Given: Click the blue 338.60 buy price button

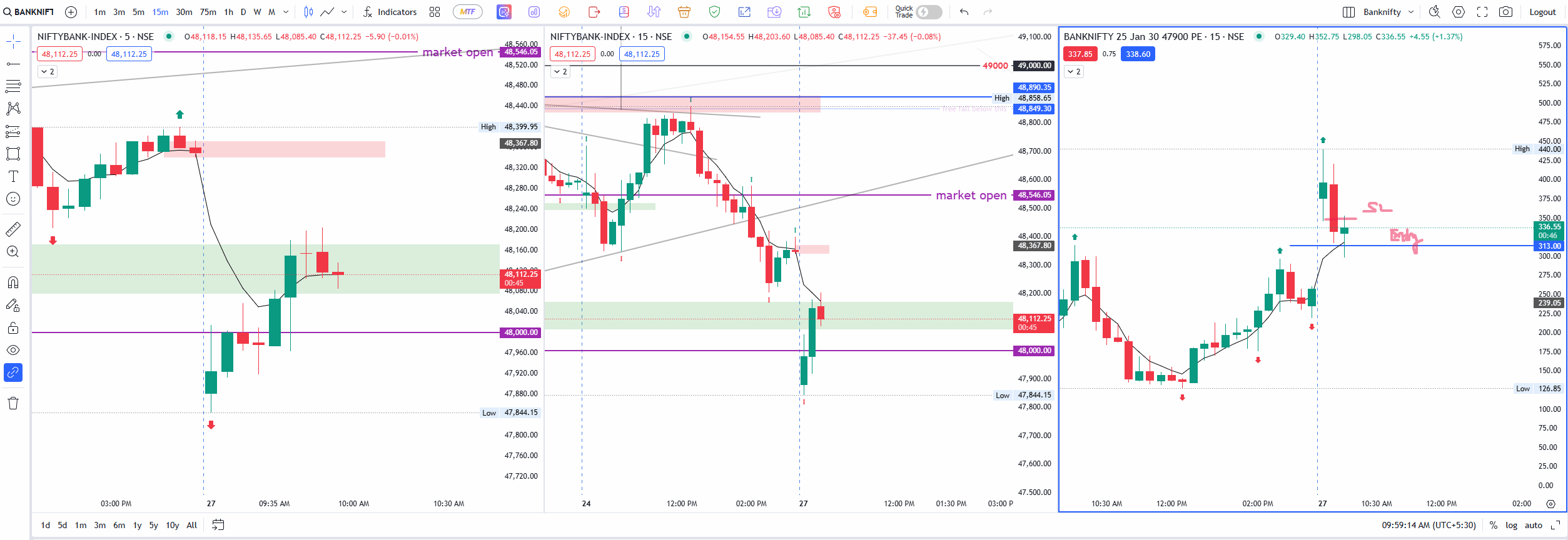Looking at the screenshot, I should [1138, 54].
